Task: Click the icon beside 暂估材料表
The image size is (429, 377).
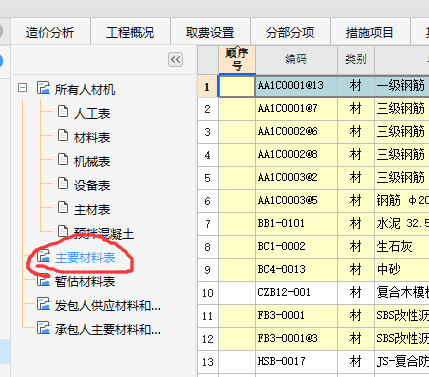Action: 43,280
